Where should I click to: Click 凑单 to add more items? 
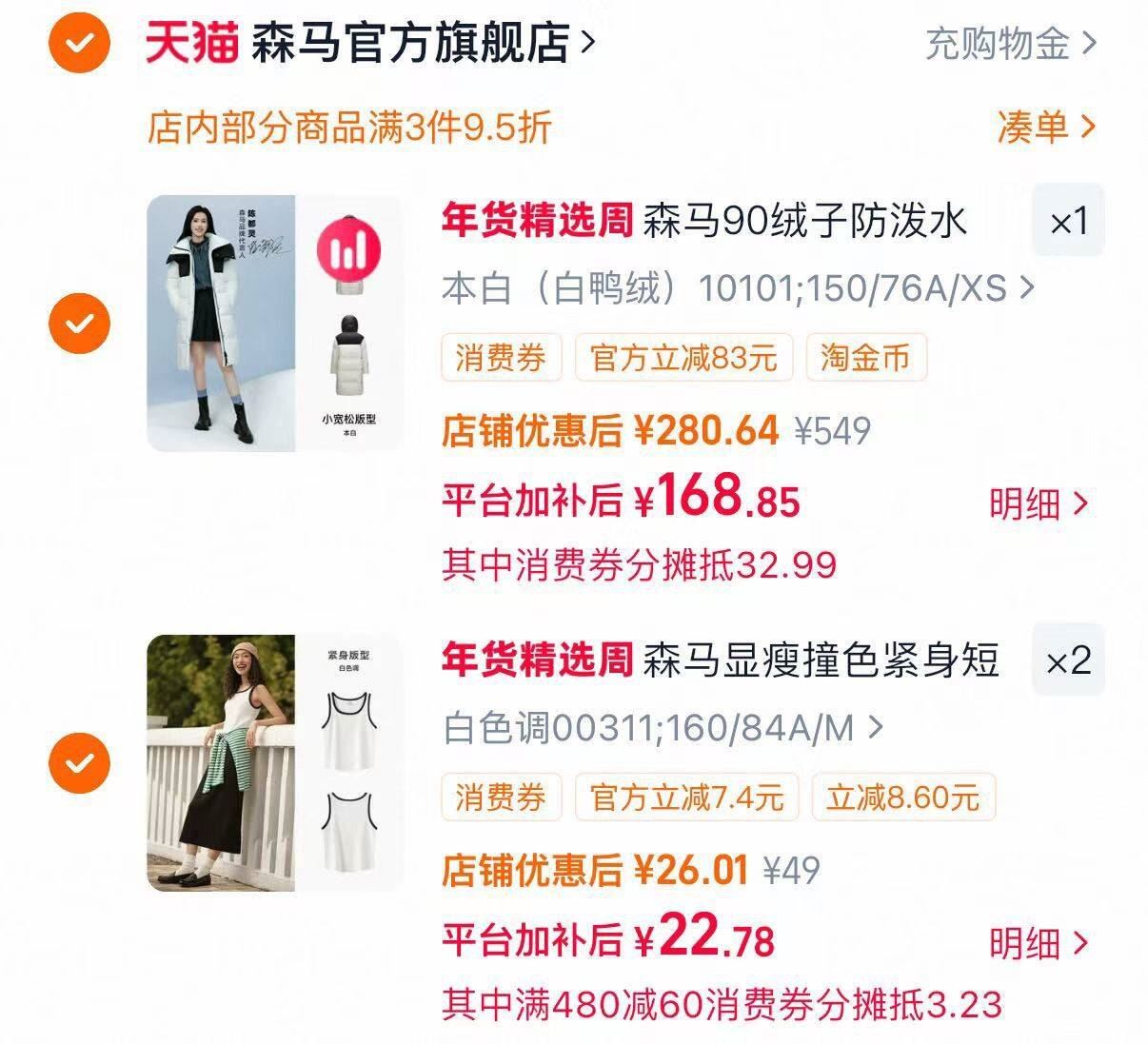1046,126
